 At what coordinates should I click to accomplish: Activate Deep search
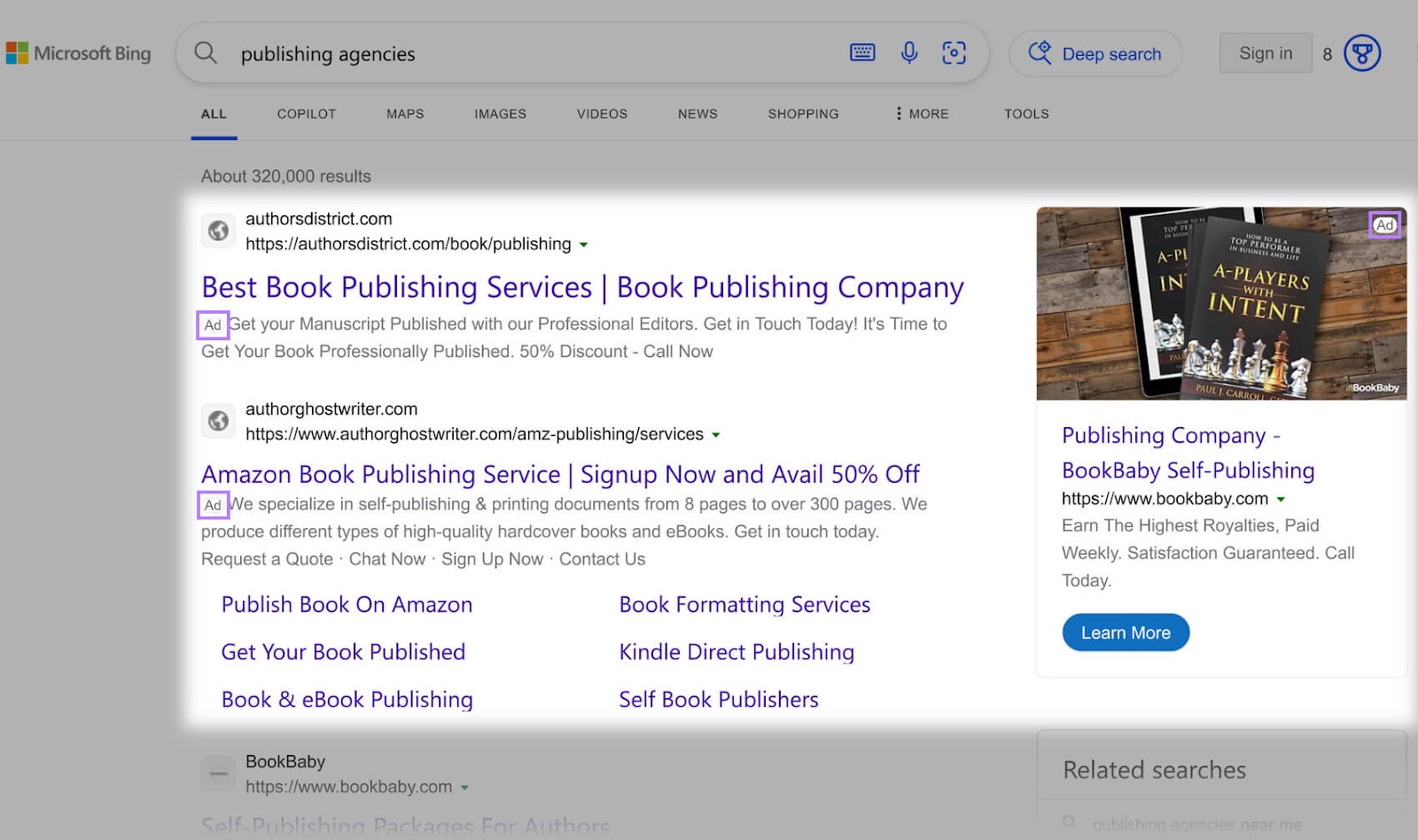[x=1096, y=53]
